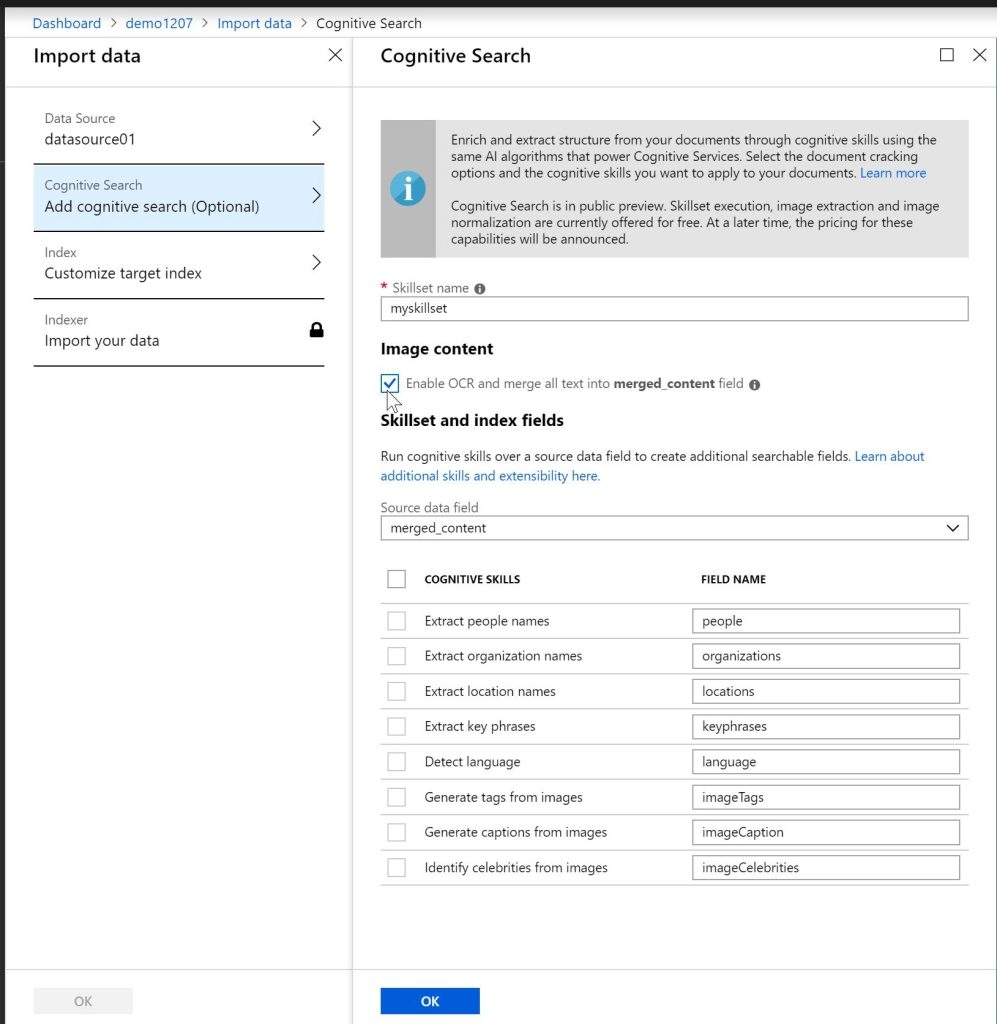Expand the Data Source datasource01 step

click(x=179, y=129)
